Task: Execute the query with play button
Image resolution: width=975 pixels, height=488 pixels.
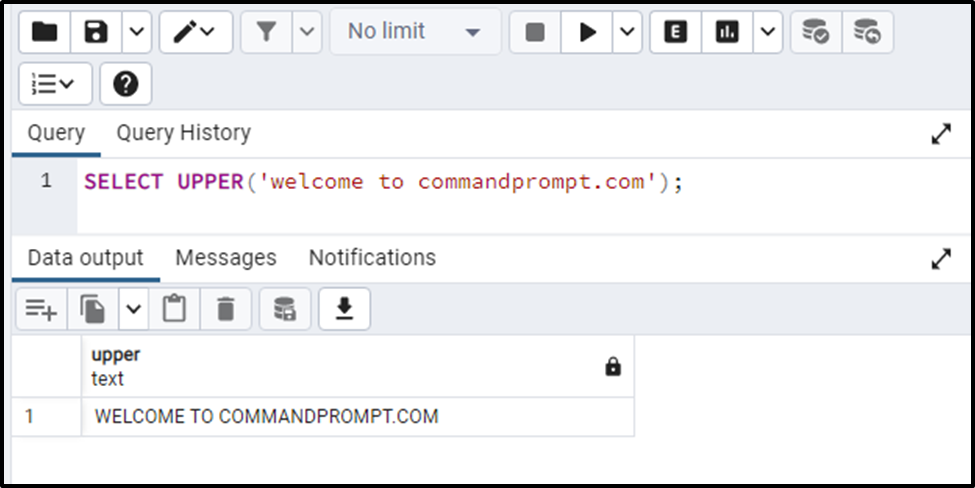Action: 587,32
